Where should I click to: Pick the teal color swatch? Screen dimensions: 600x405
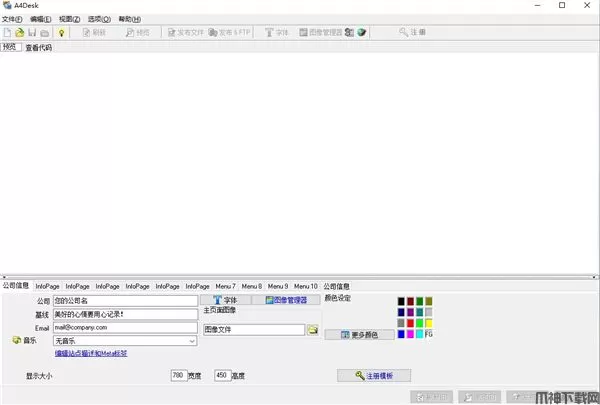tap(419, 312)
